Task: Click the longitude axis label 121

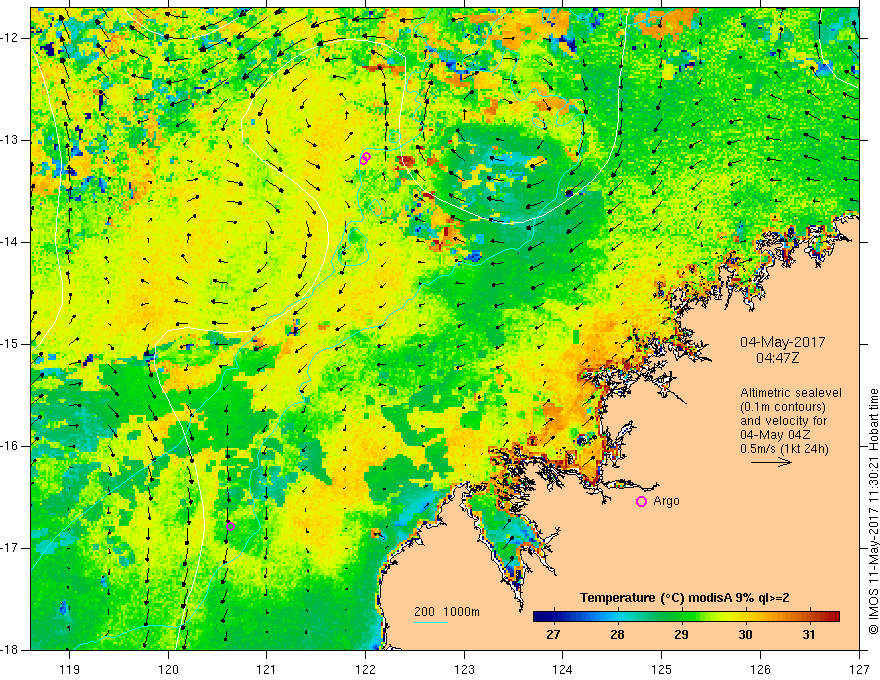Action: [266, 669]
